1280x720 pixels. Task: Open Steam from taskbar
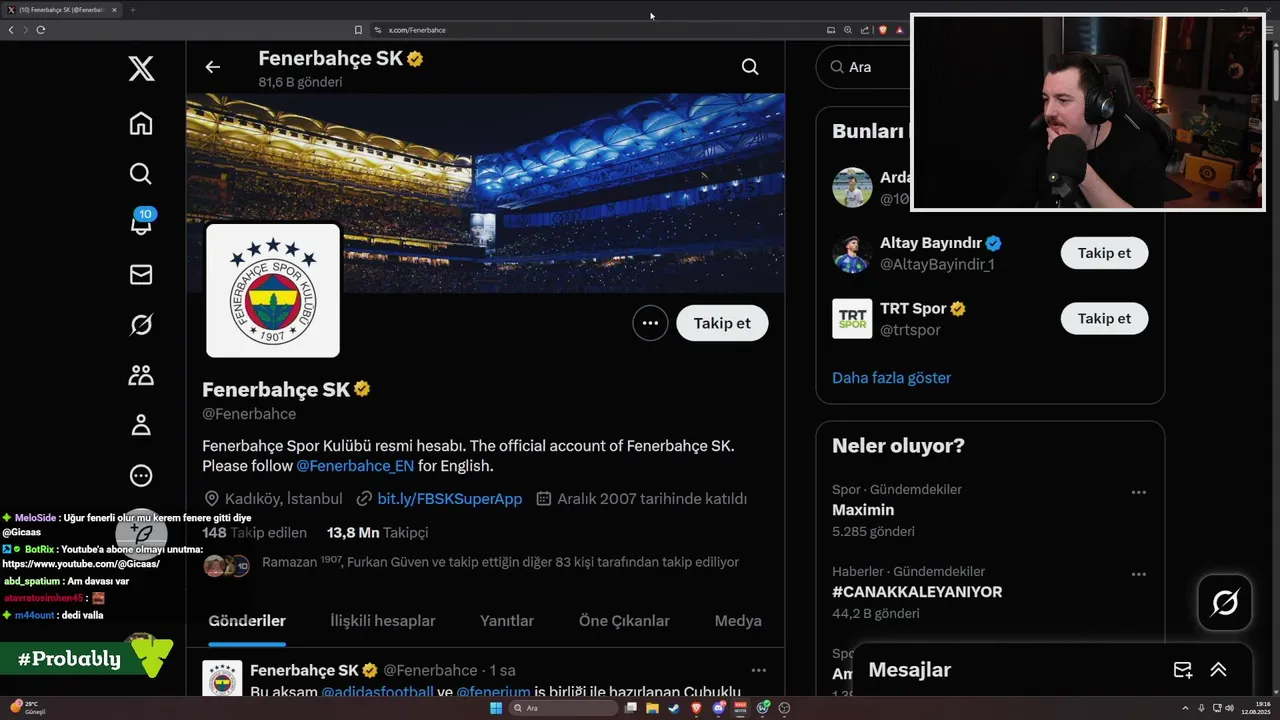(x=674, y=708)
